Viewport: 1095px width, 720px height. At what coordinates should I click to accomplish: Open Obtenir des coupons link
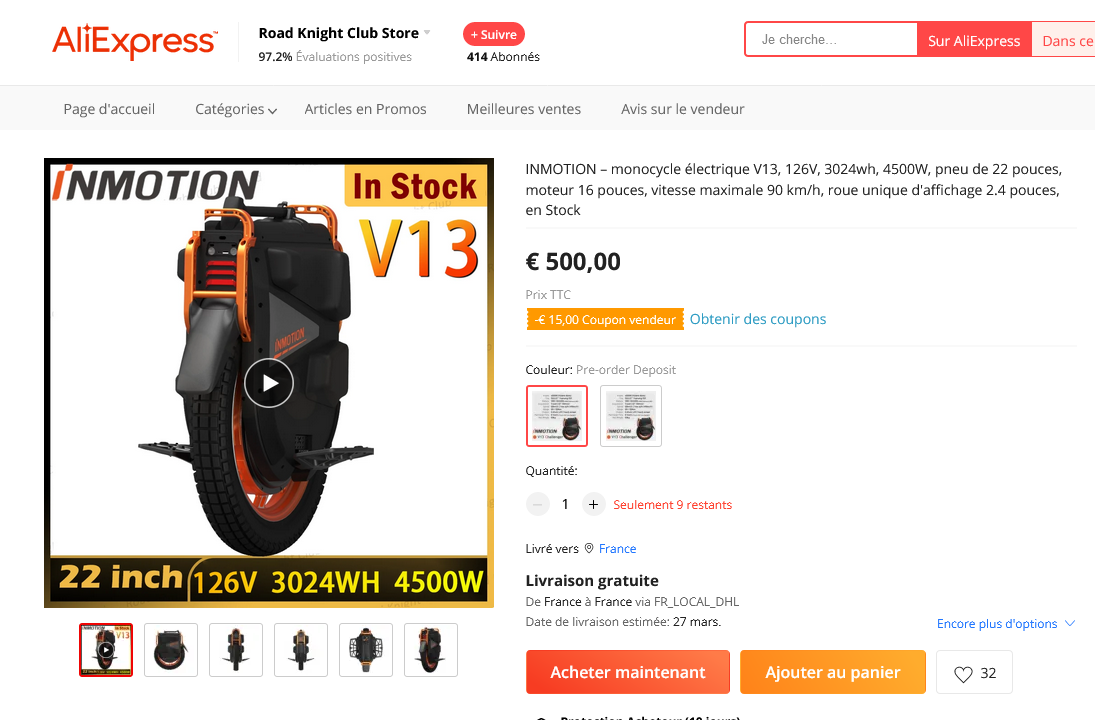coord(758,319)
